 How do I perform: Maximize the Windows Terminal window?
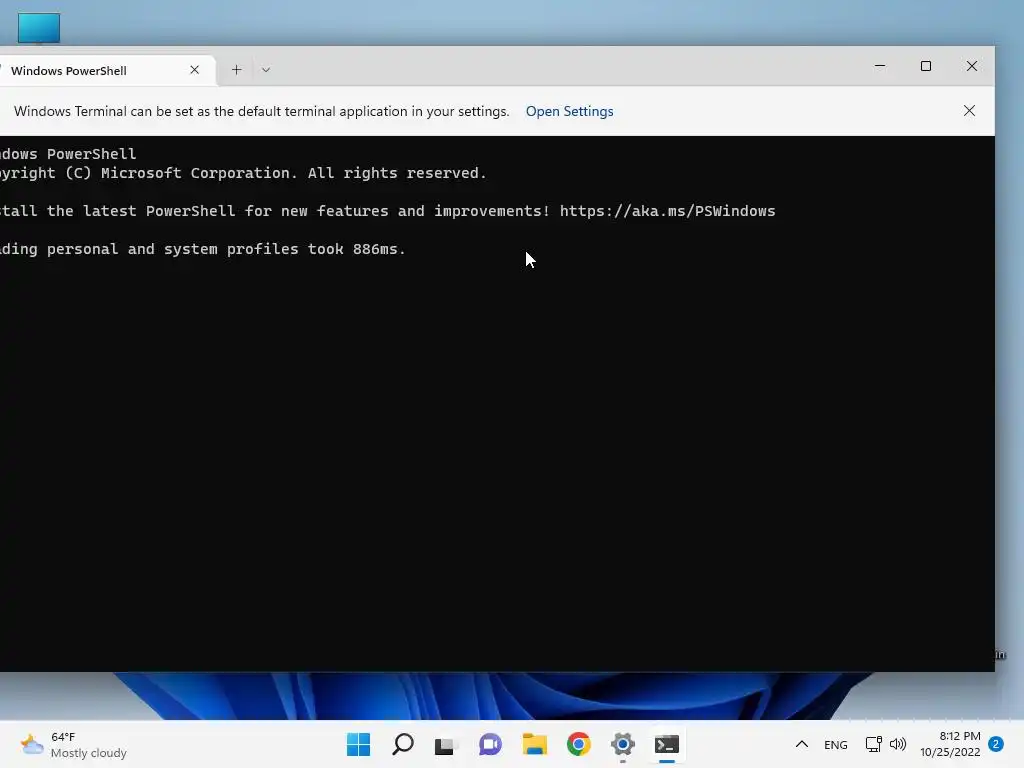925,66
